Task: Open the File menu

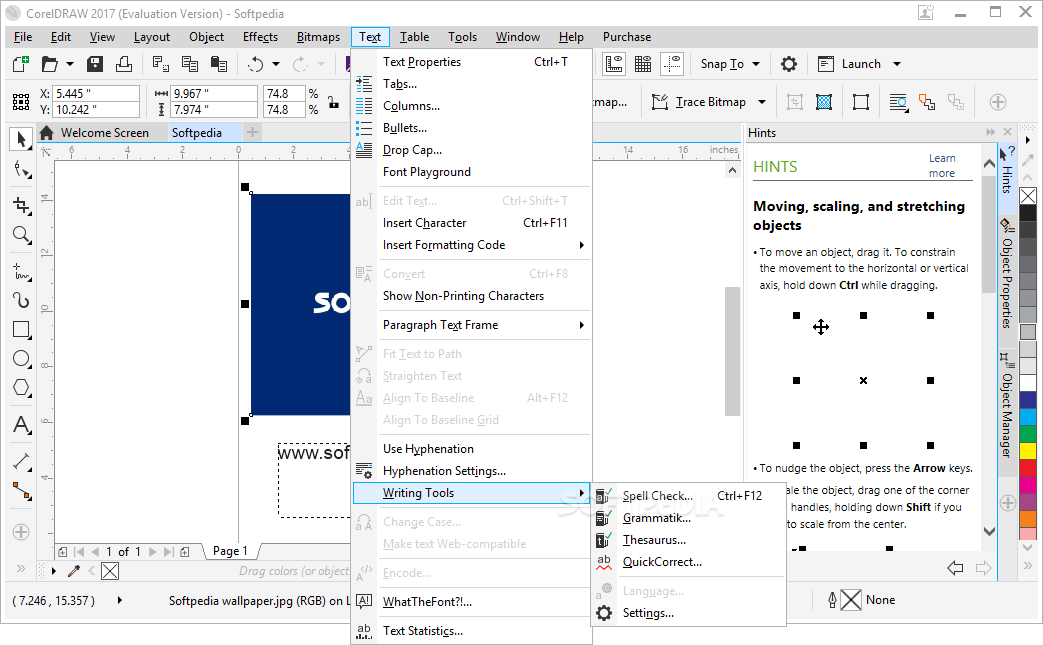Action: [23, 37]
